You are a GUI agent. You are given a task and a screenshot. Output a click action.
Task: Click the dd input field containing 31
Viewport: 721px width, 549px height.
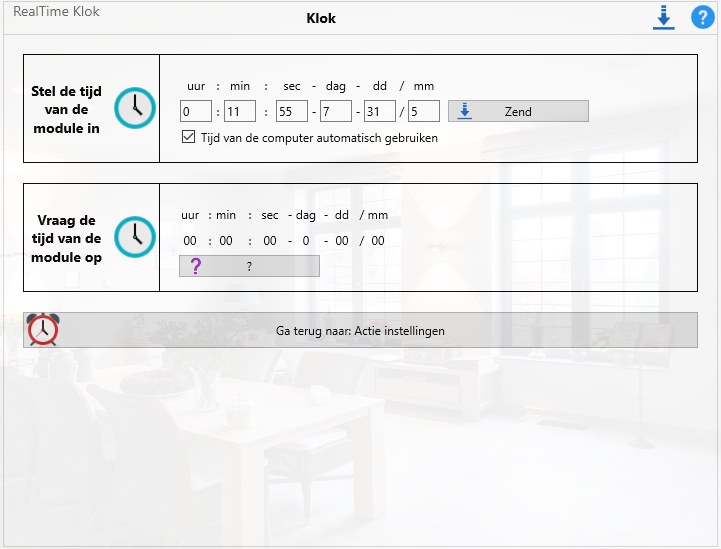(380, 111)
